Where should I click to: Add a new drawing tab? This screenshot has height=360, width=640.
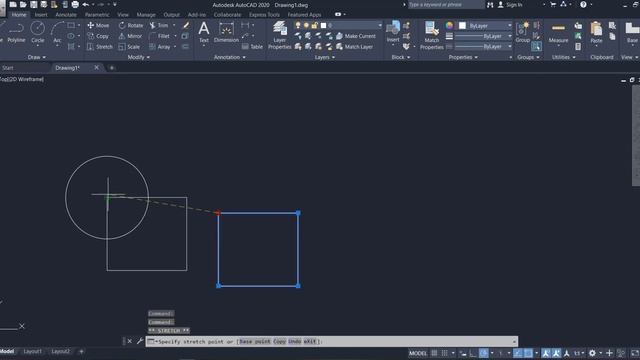click(x=112, y=68)
